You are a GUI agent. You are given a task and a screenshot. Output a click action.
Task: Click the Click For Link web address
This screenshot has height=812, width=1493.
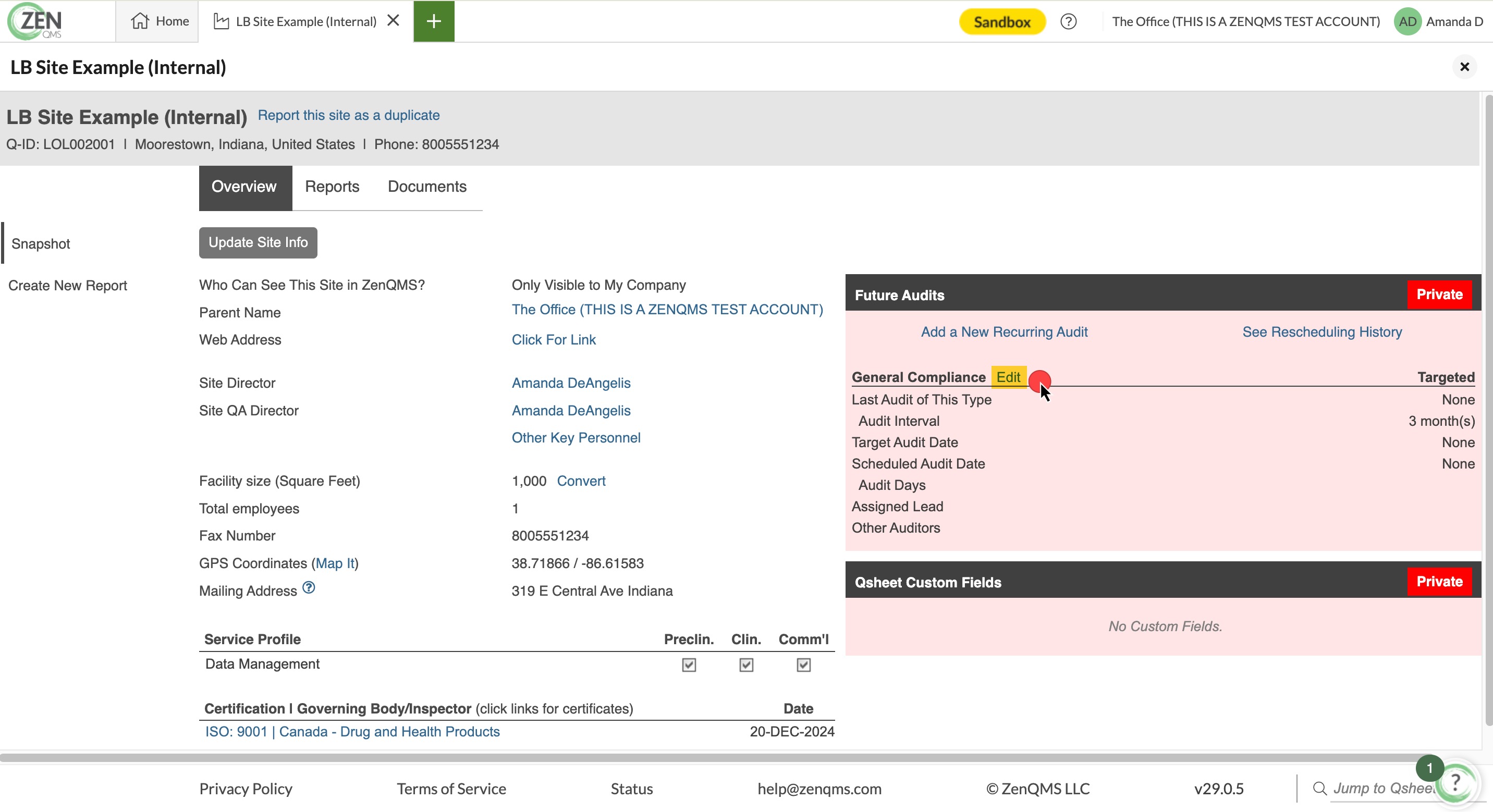[554, 340]
